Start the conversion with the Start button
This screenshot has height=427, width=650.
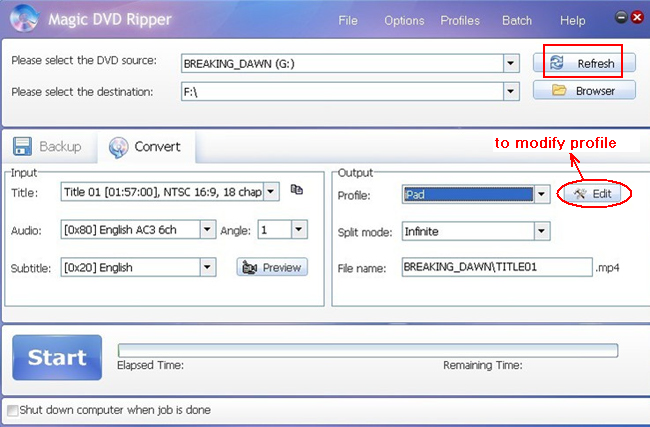coord(57,357)
